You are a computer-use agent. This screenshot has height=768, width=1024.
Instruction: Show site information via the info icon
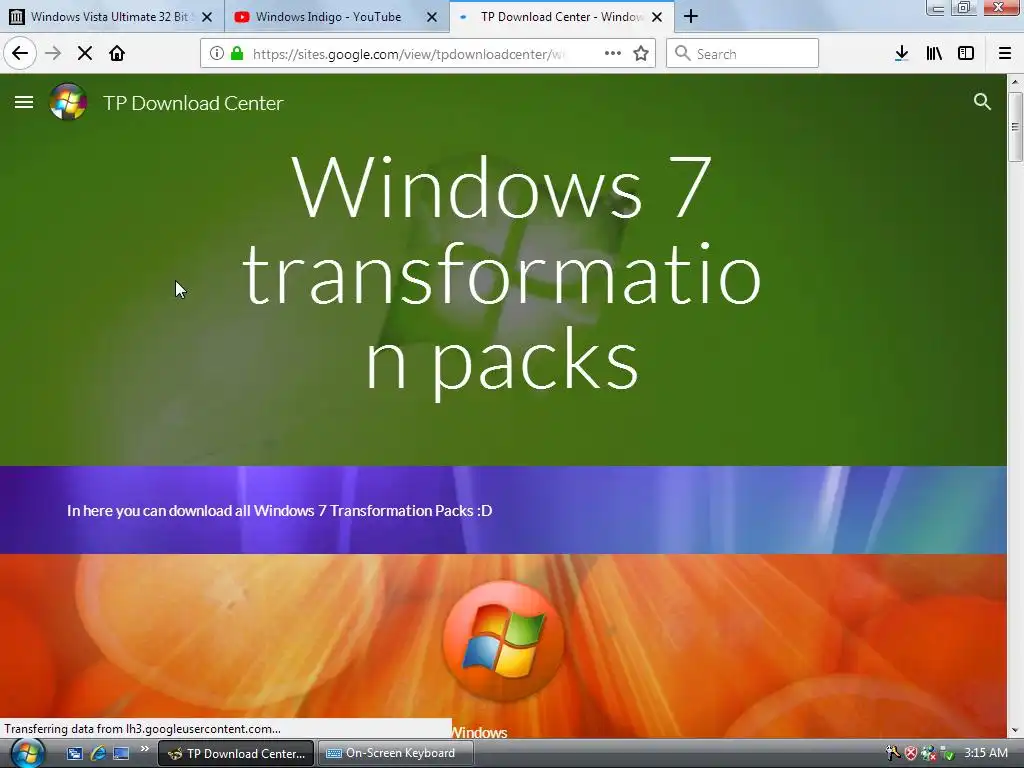pyautogui.click(x=217, y=54)
